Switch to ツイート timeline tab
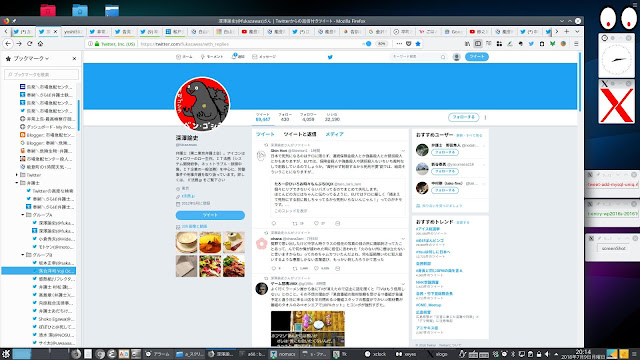 click(x=265, y=134)
